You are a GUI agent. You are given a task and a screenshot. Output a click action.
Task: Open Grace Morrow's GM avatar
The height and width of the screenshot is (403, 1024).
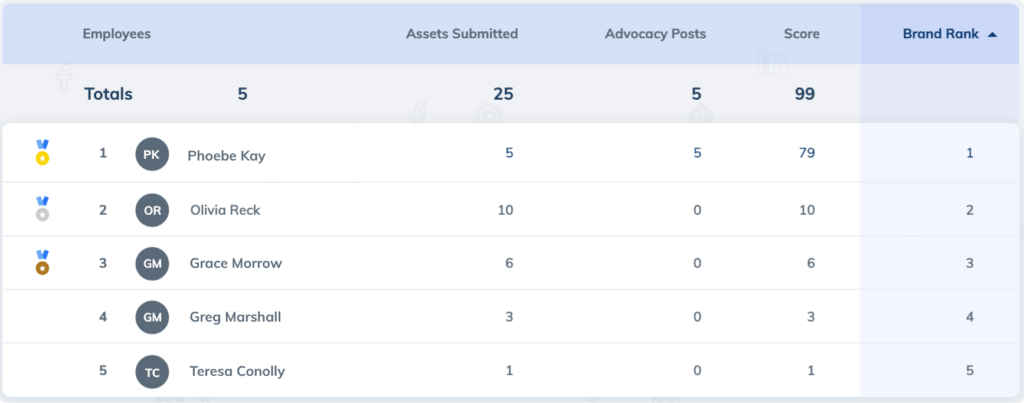152,264
